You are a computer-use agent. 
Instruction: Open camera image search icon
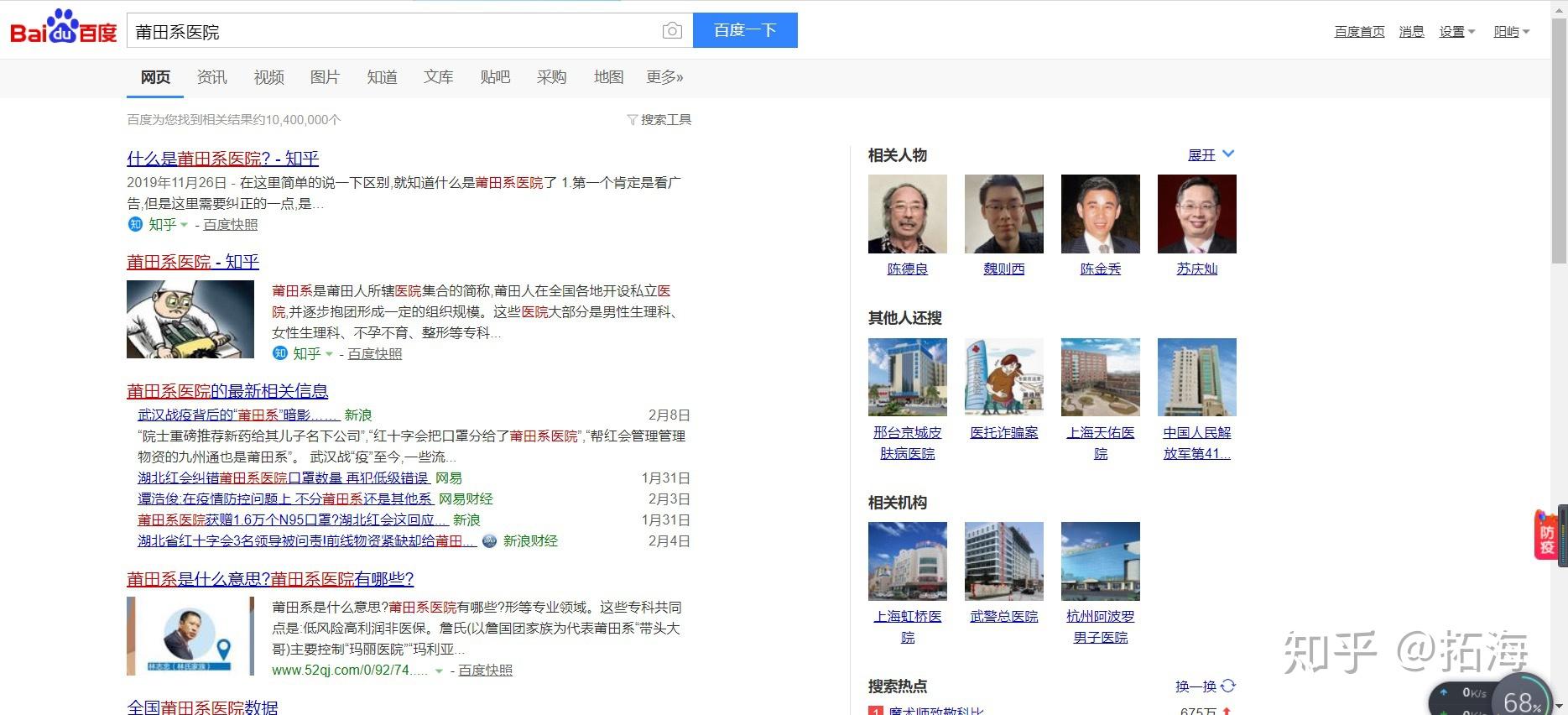pos(672,31)
